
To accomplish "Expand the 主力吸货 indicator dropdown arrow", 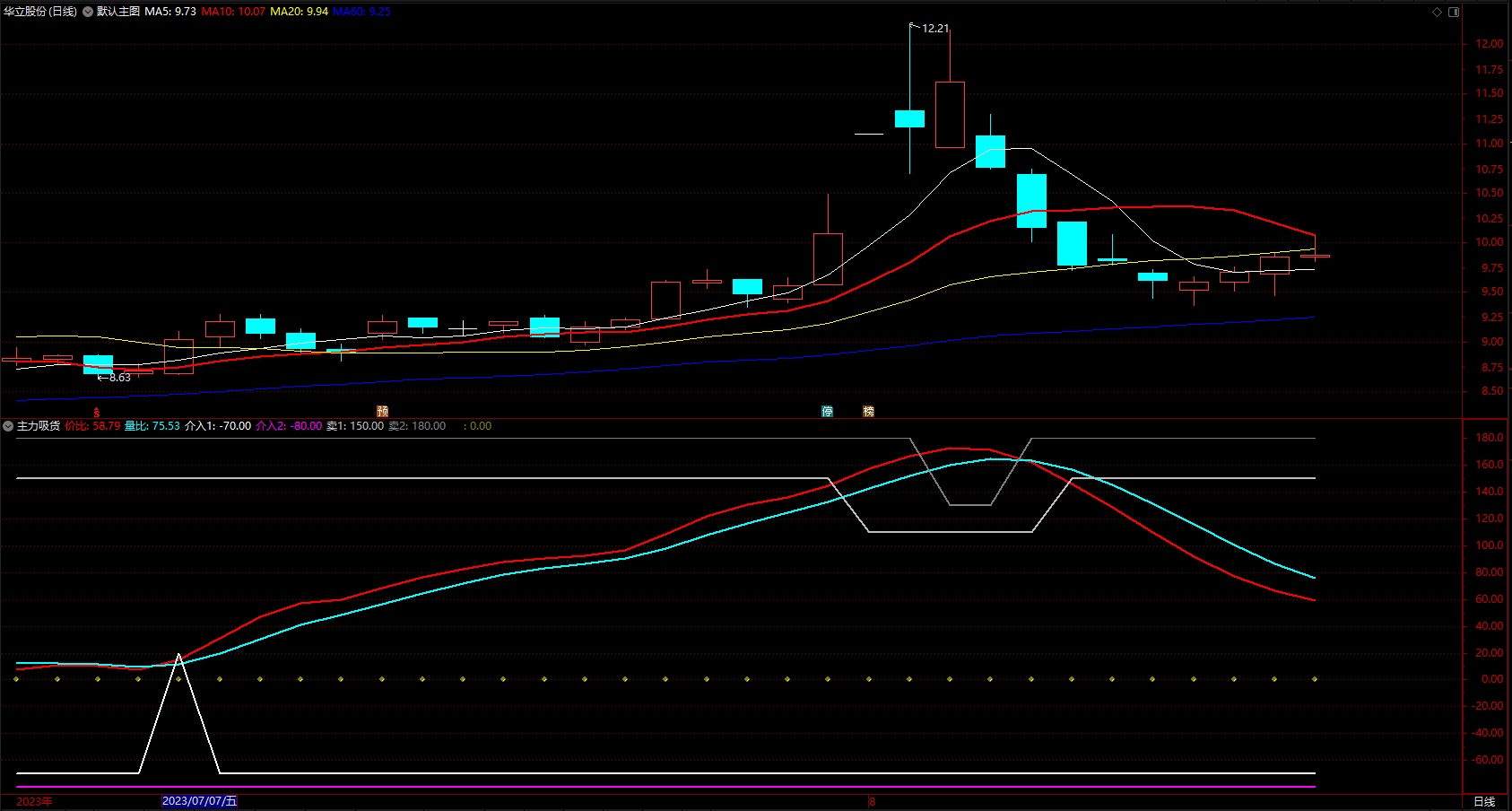I will (8, 426).
